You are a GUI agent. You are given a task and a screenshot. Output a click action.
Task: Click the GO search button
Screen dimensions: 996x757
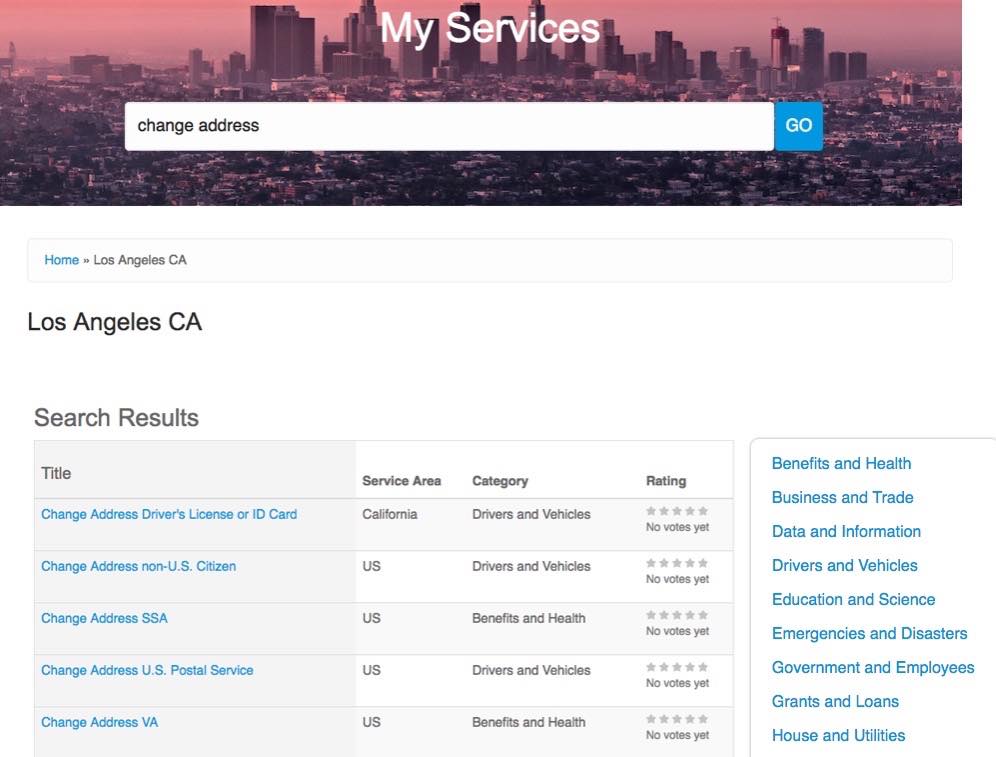(798, 126)
